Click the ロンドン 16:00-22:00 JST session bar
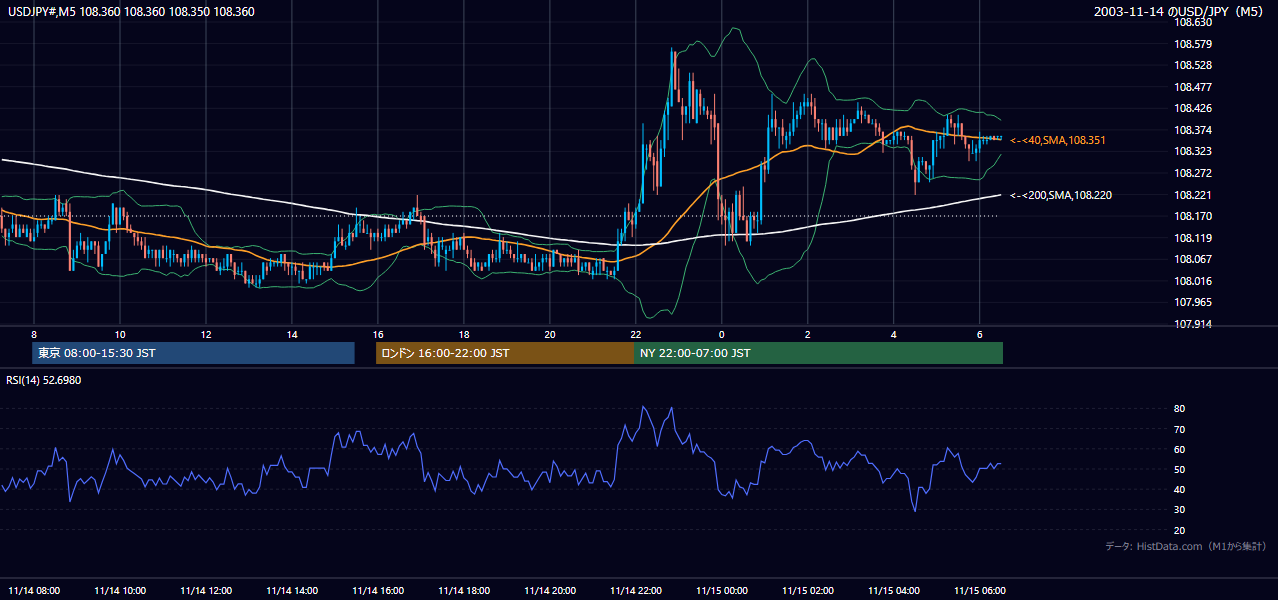The height and width of the screenshot is (600, 1278). click(x=504, y=353)
